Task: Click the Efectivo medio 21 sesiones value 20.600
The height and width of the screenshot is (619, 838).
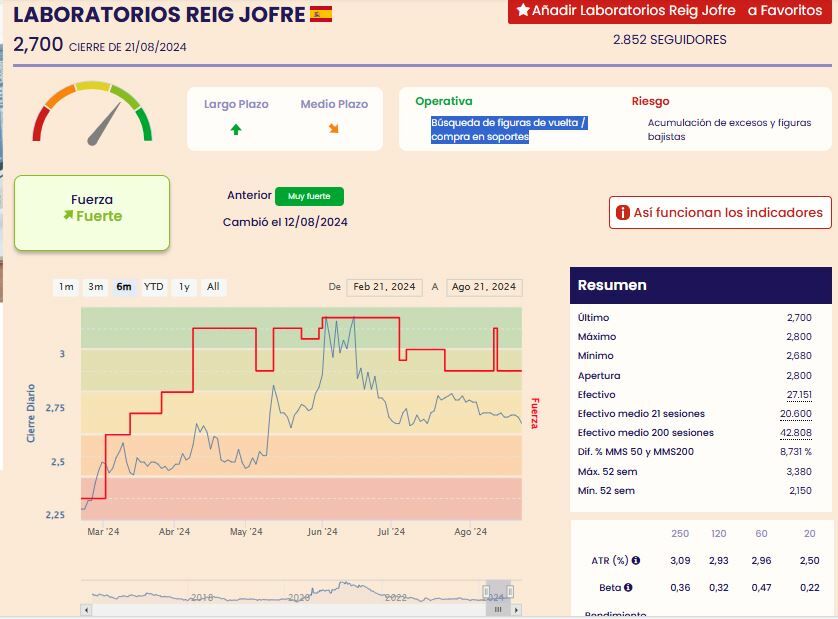Action: [x=796, y=414]
